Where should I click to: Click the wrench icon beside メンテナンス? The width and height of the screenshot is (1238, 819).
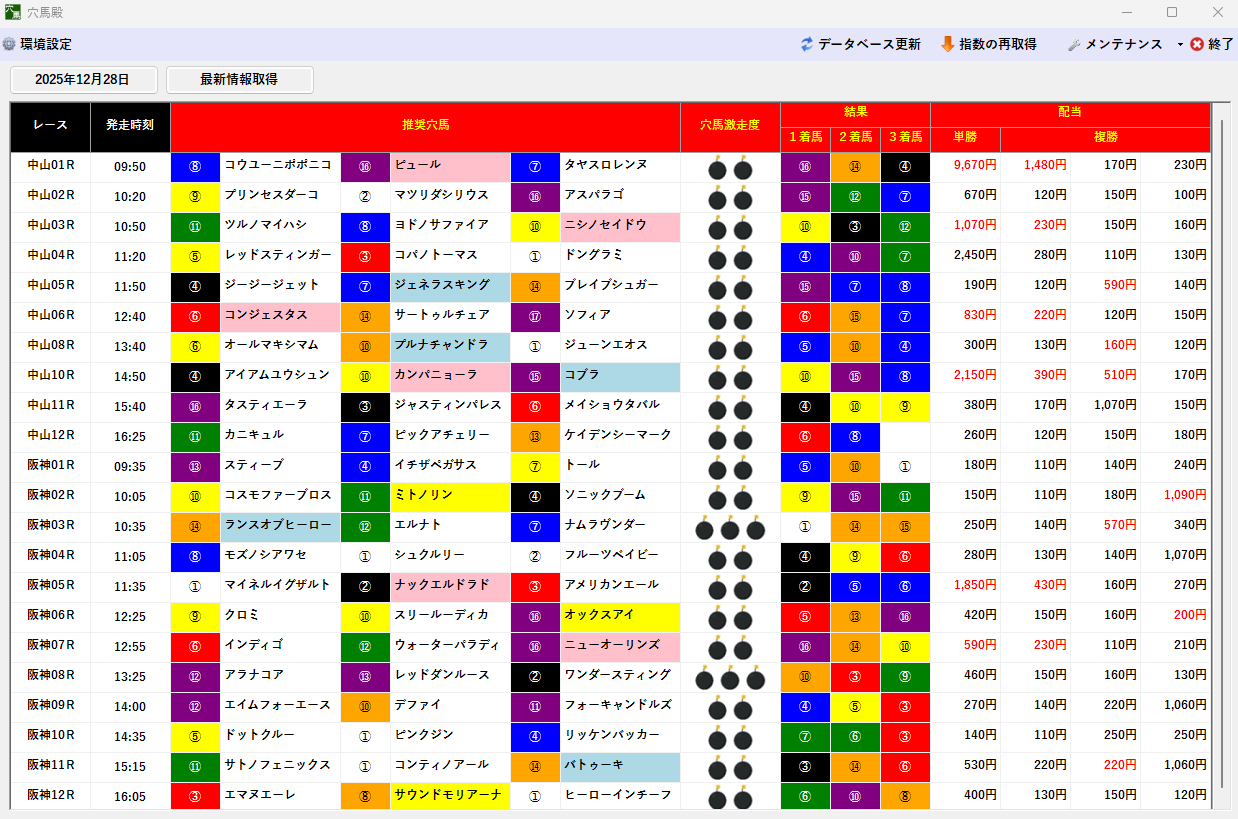pos(1075,44)
